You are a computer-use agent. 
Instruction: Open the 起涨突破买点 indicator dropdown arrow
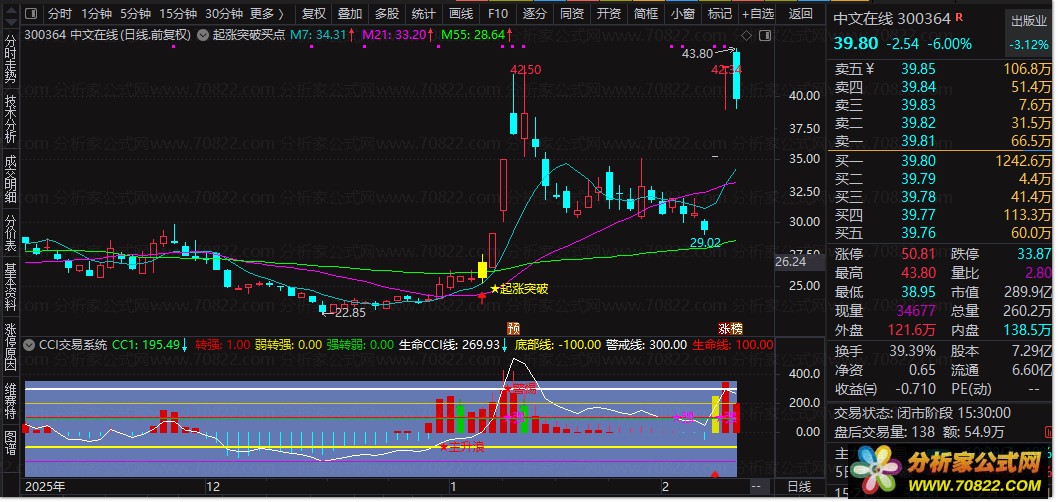tap(202, 35)
